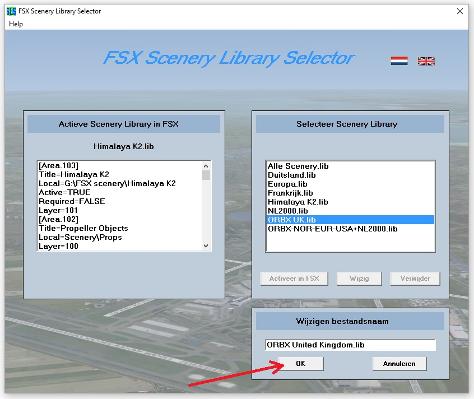Switch language with the Dutch flag icon
Screen dimensions: 474x399
(x=399, y=61)
